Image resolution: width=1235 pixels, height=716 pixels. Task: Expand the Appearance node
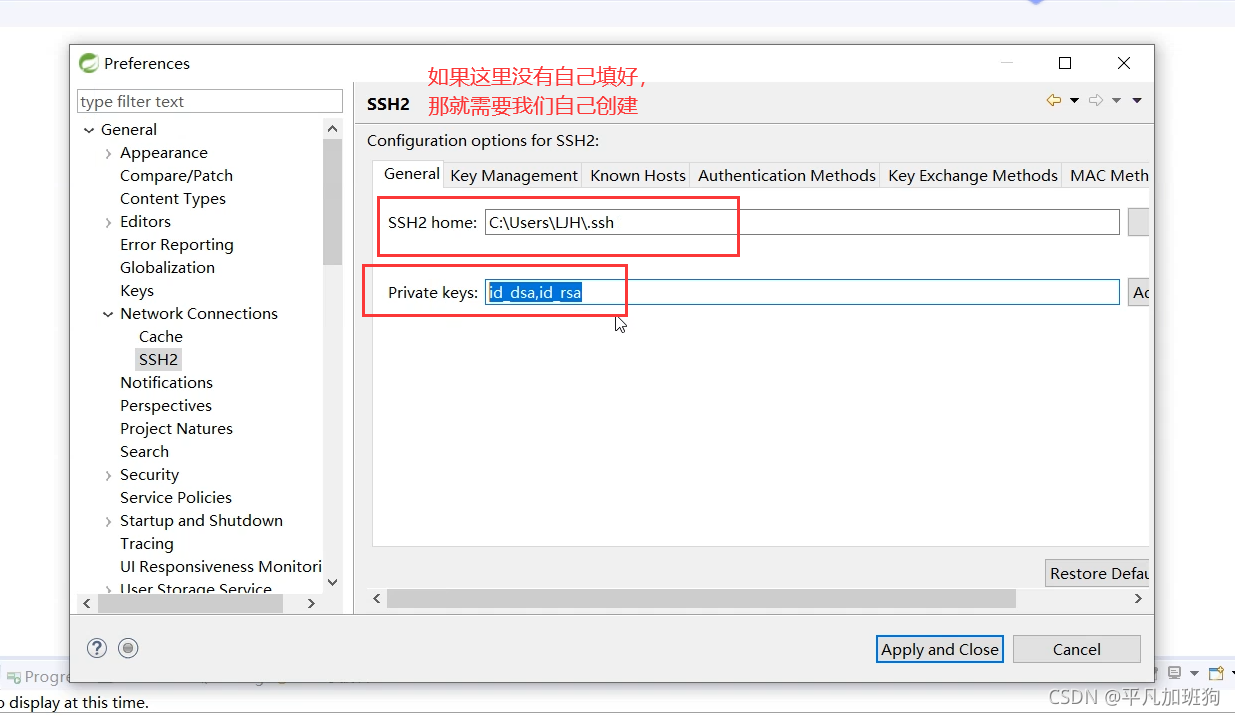[108, 153]
